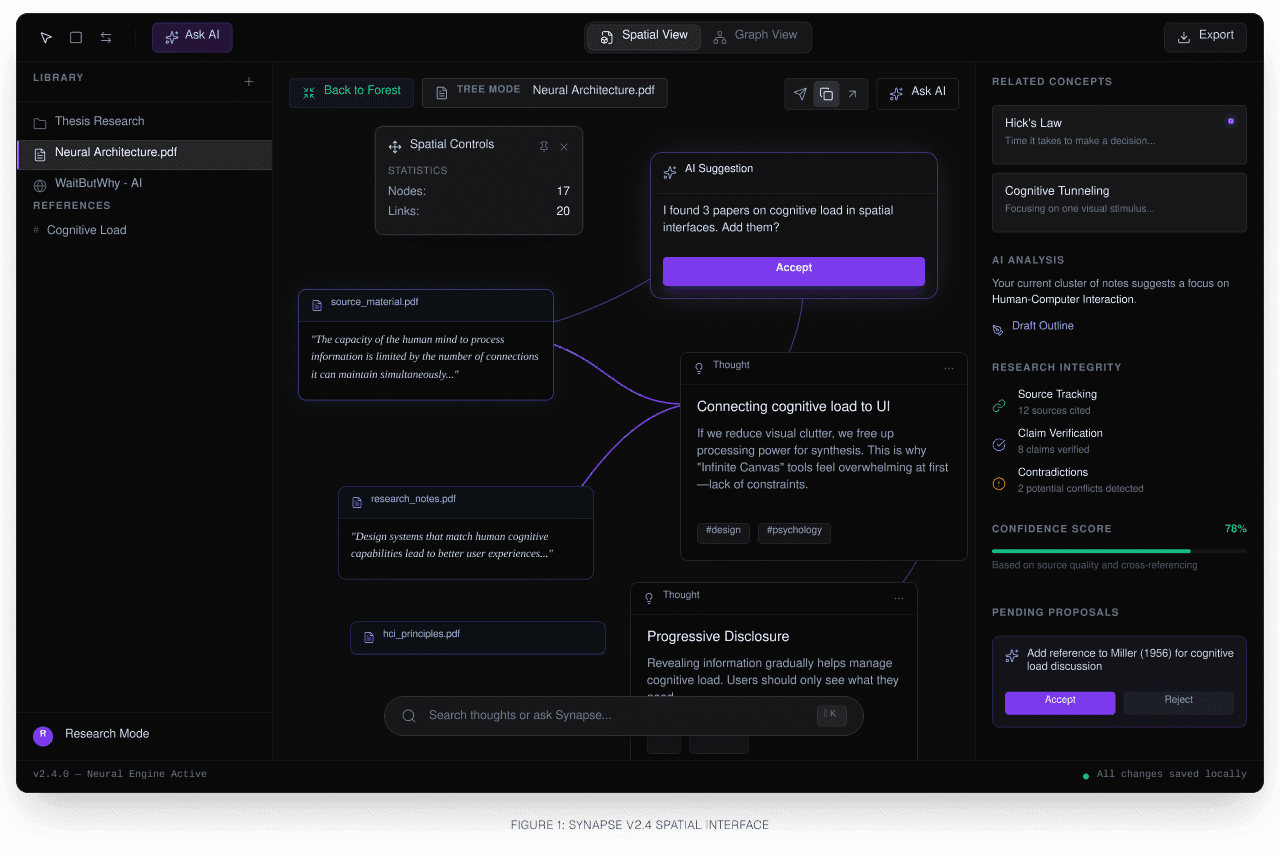Expand the Thesis Research folder
1280x856 pixels.
[x=99, y=122]
